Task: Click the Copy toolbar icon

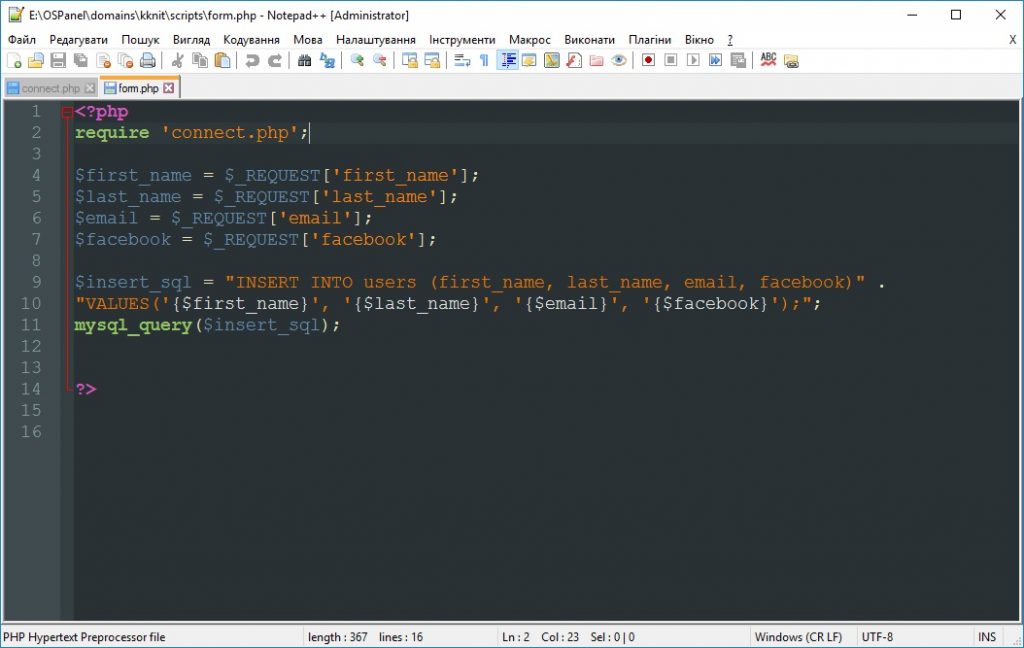Action: point(200,61)
